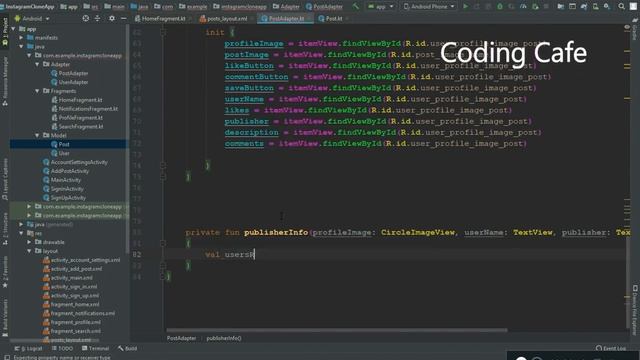The height and width of the screenshot is (360, 640).
Task: Open the Android Phone device dropdown
Action: click(429, 6)
